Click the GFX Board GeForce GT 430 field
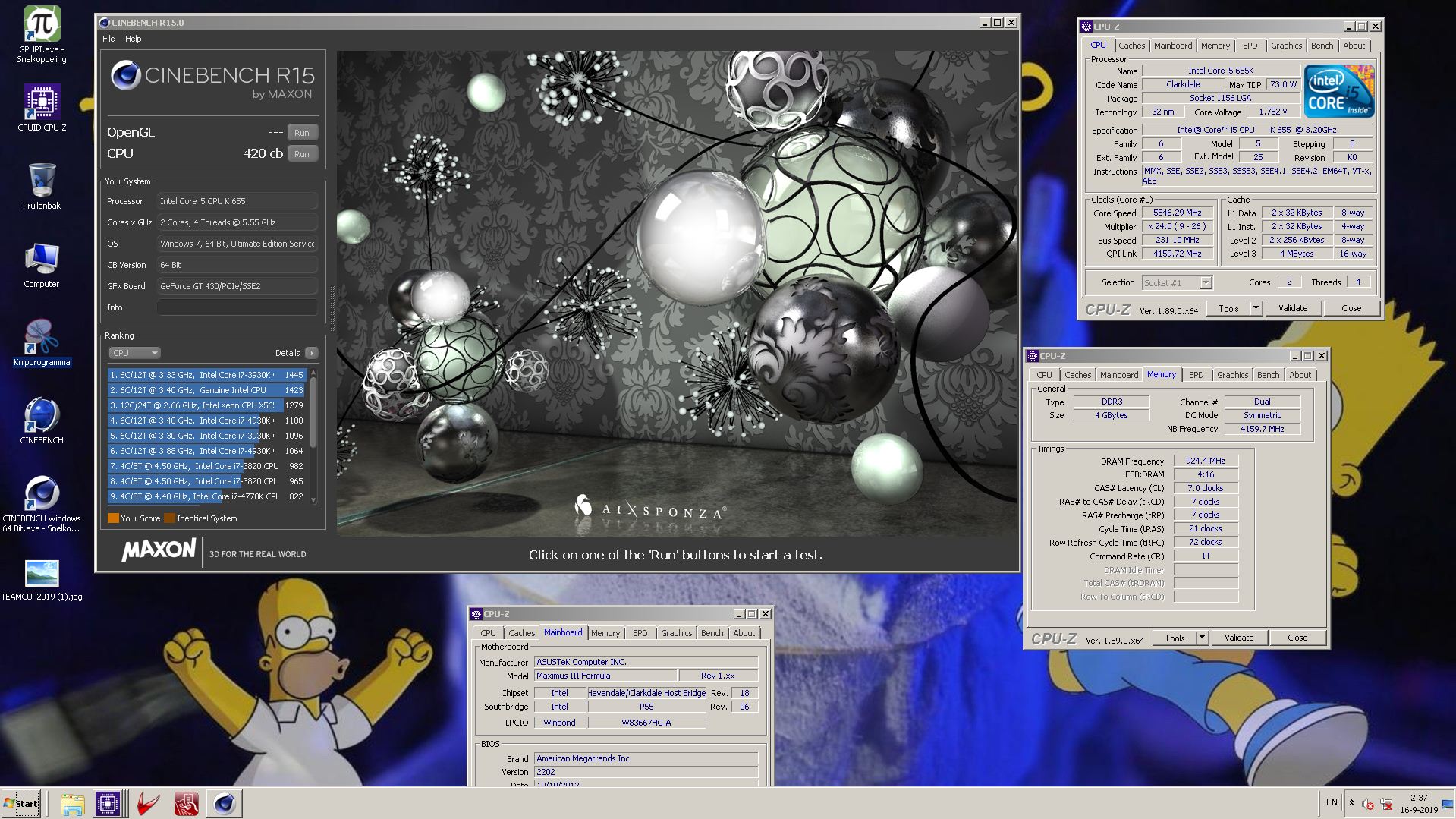This screenshot has height=819, width=1456. point(237,286)
